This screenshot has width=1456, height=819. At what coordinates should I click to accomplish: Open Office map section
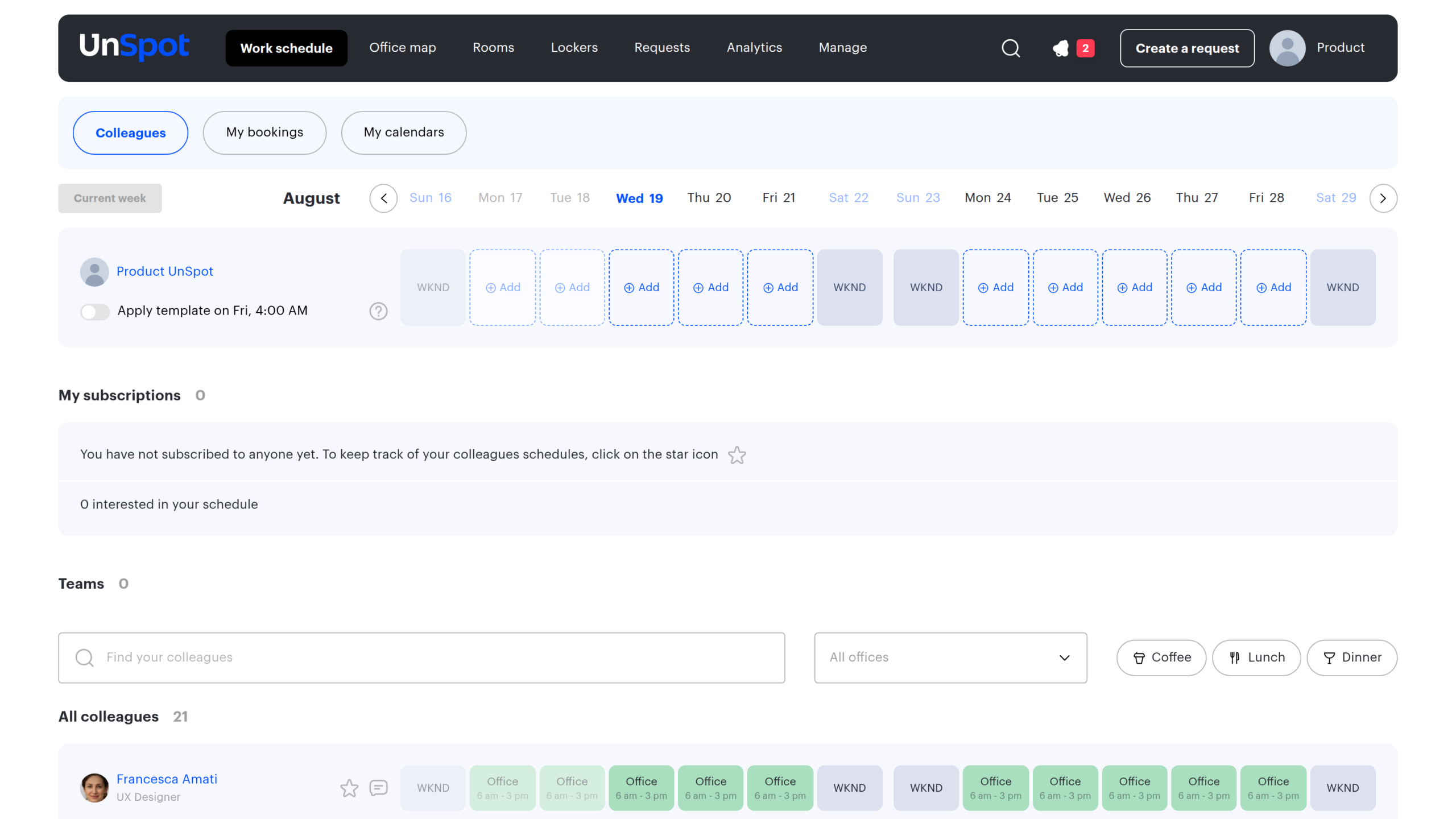tap(402, 48)
